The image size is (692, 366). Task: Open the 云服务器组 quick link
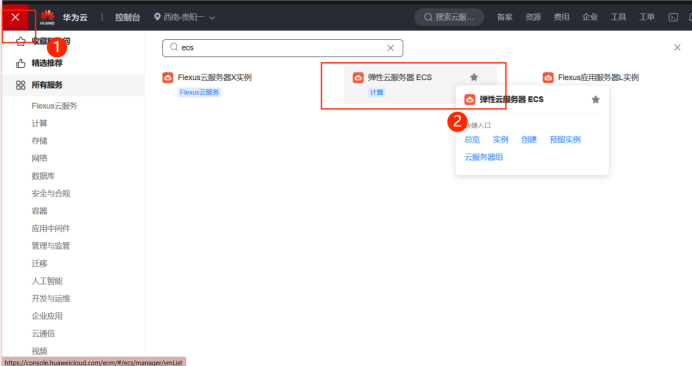click(x=484, y=157)
